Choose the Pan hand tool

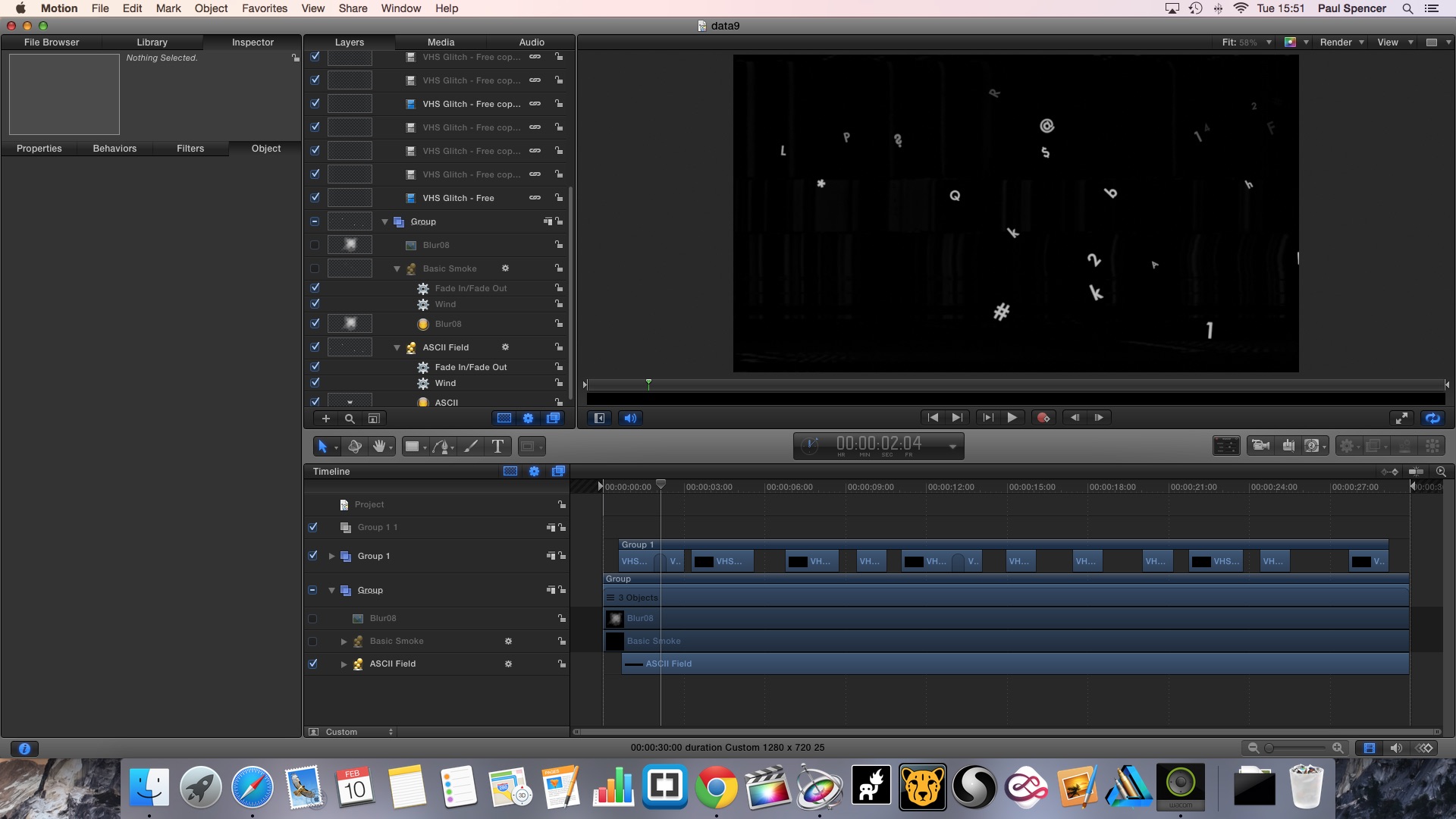pos(378,447)
